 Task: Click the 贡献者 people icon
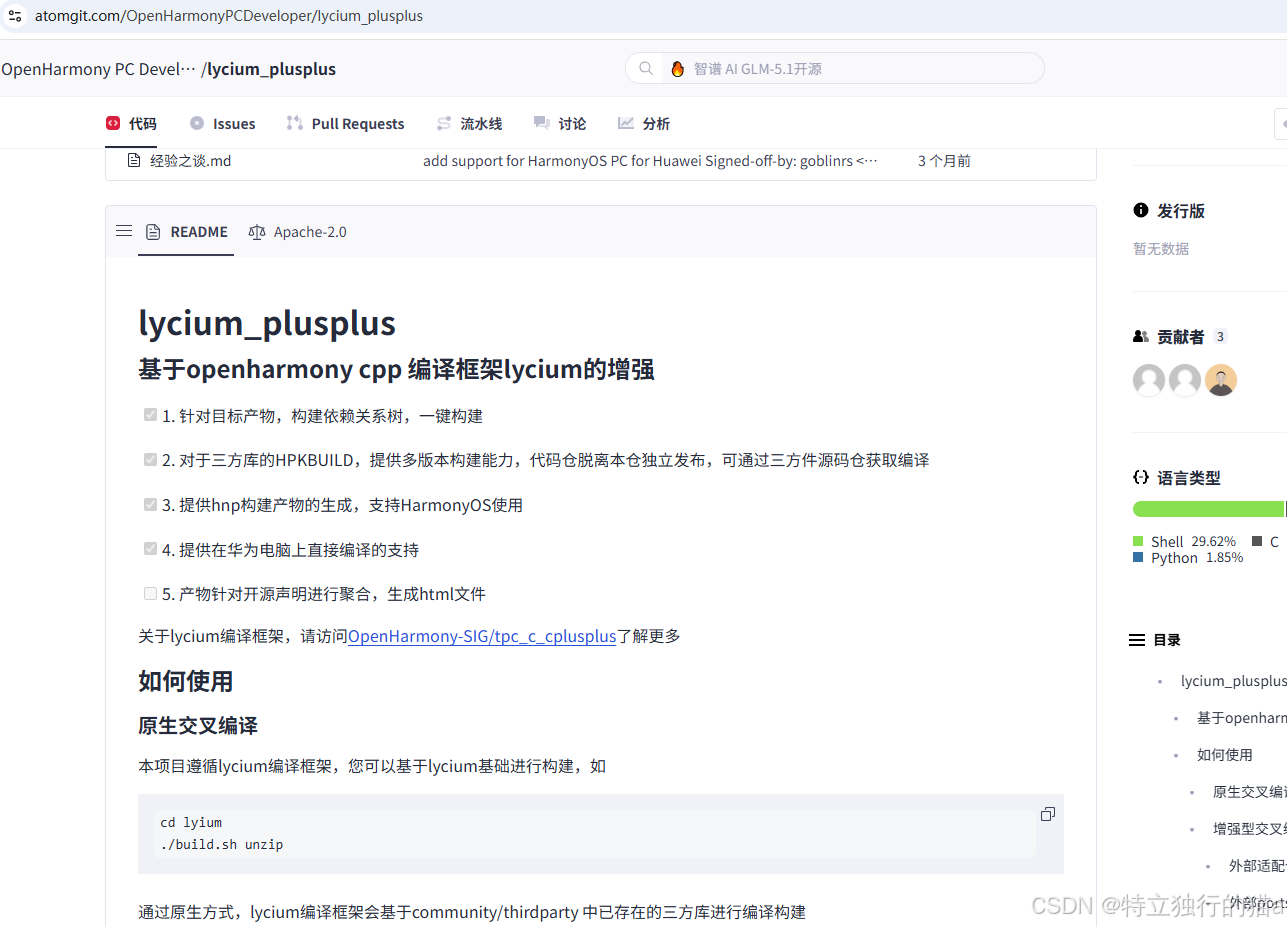(1141, 337)
